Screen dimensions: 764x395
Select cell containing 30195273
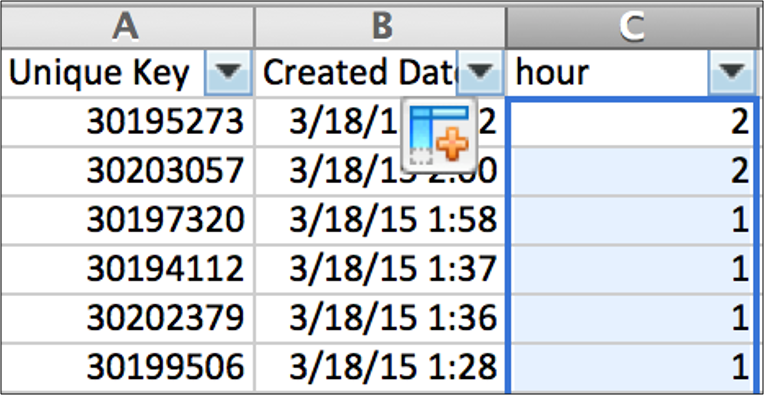pos(127,122)
